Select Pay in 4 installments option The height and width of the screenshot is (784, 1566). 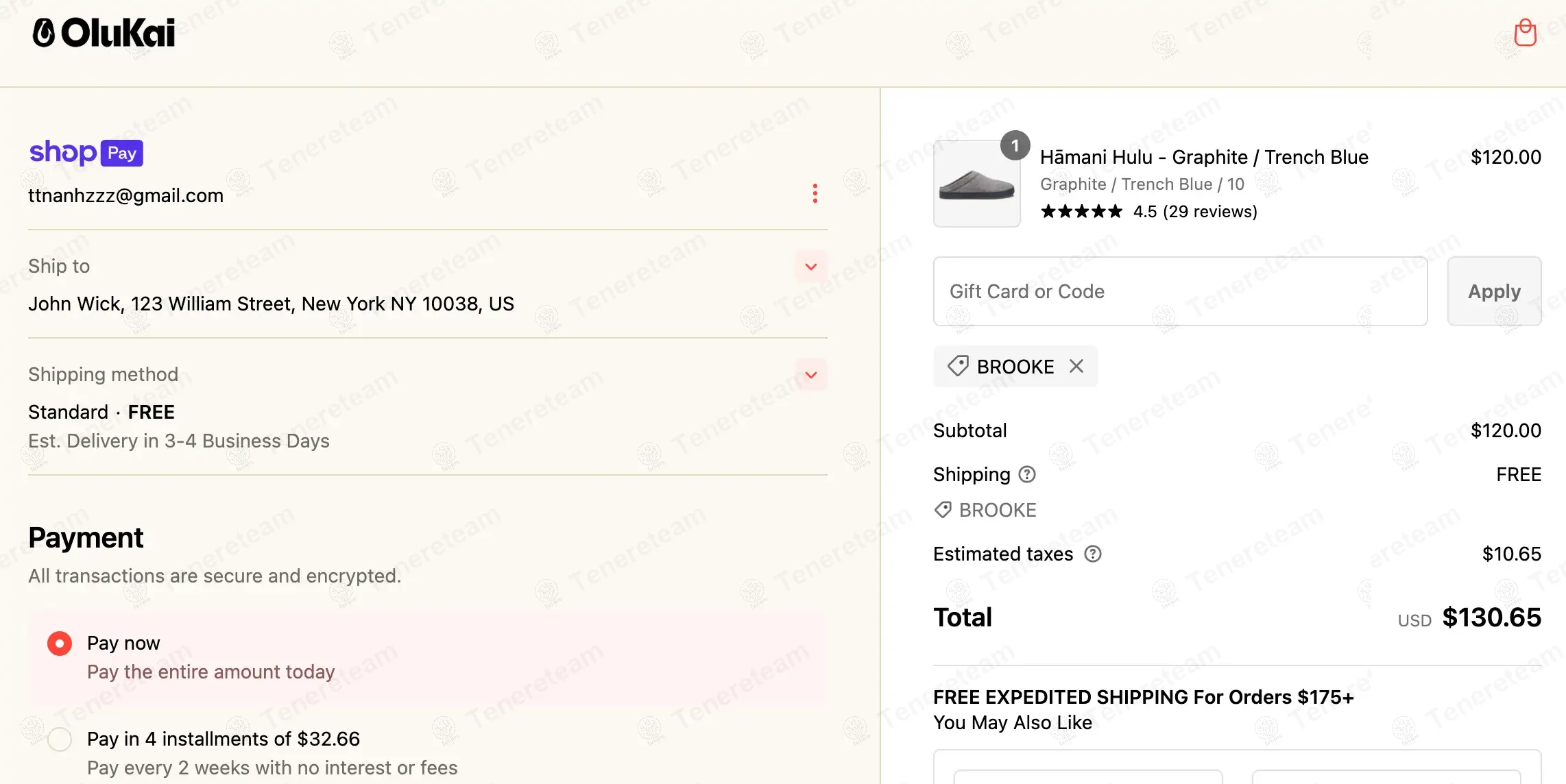click(60, 739)
